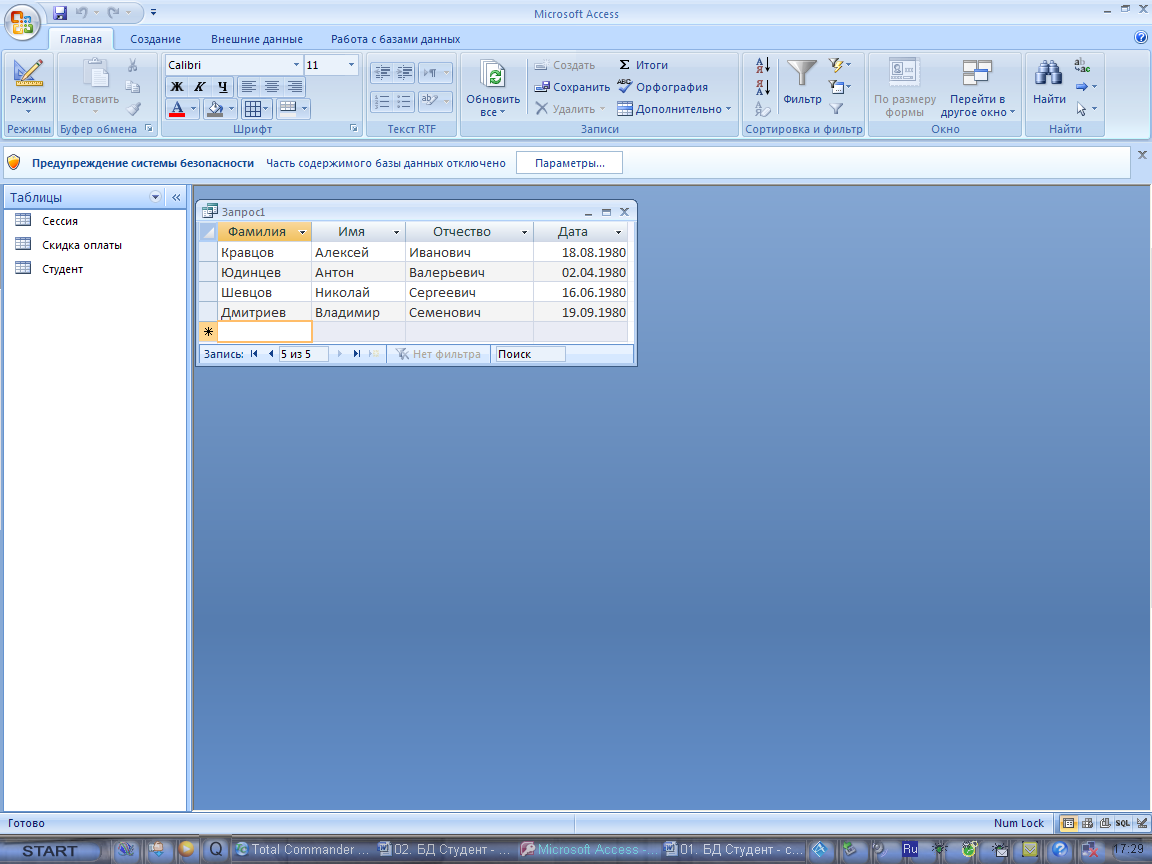Image resolution: width=1152 pixels, height=864 pixels.
Task: Toggle bold Ж formatting
Action: 177,87
